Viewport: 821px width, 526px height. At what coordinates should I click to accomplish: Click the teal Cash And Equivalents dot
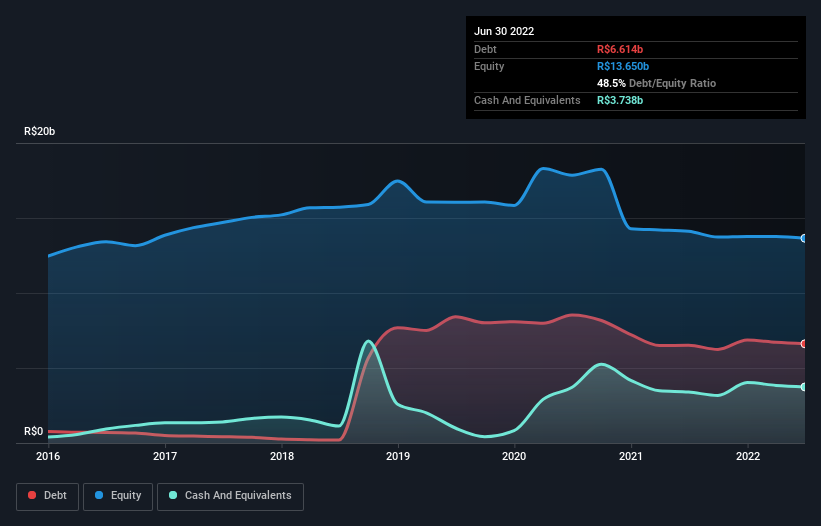point(173,495)
